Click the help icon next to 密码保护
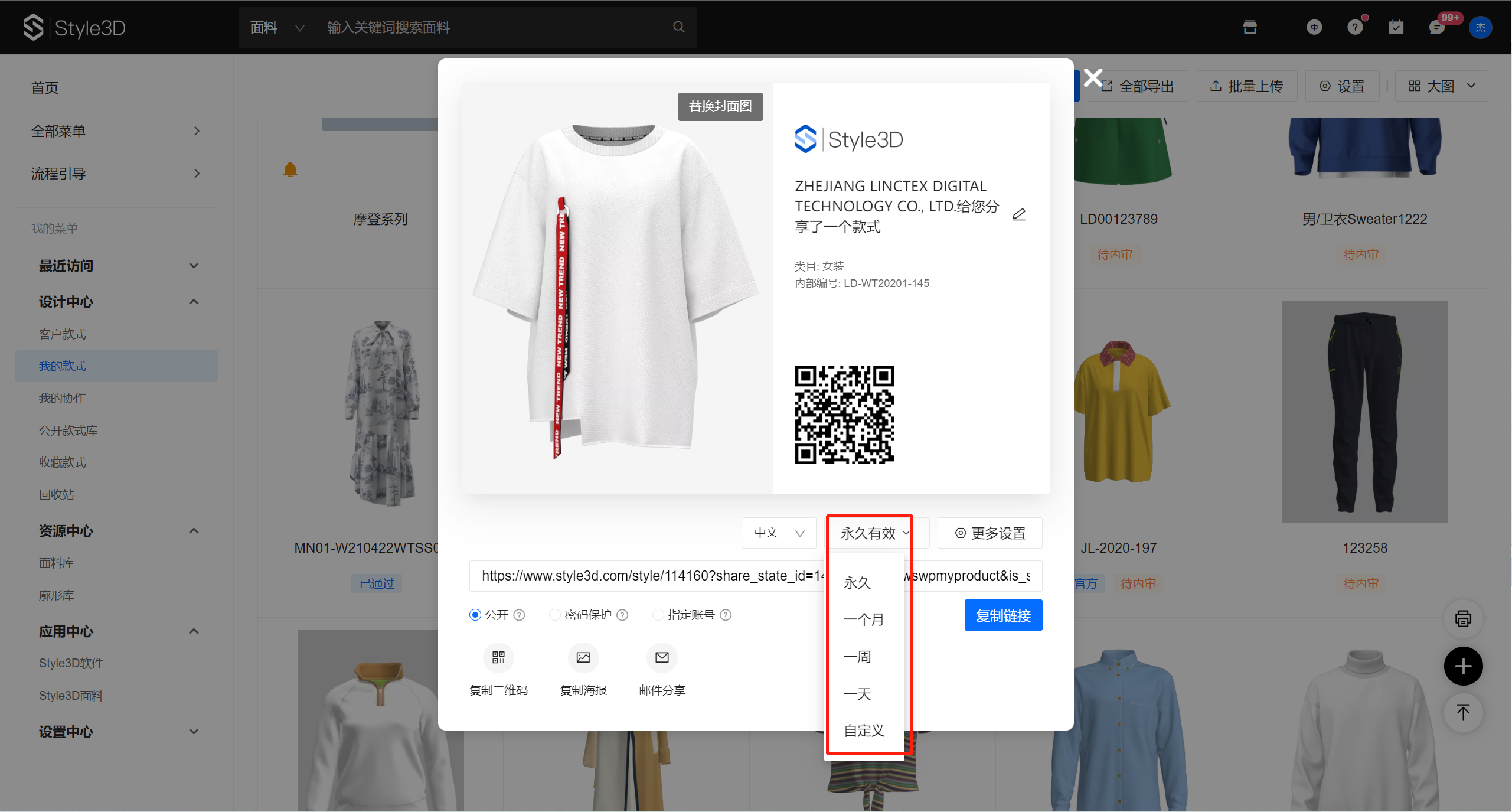 point(622,615)
